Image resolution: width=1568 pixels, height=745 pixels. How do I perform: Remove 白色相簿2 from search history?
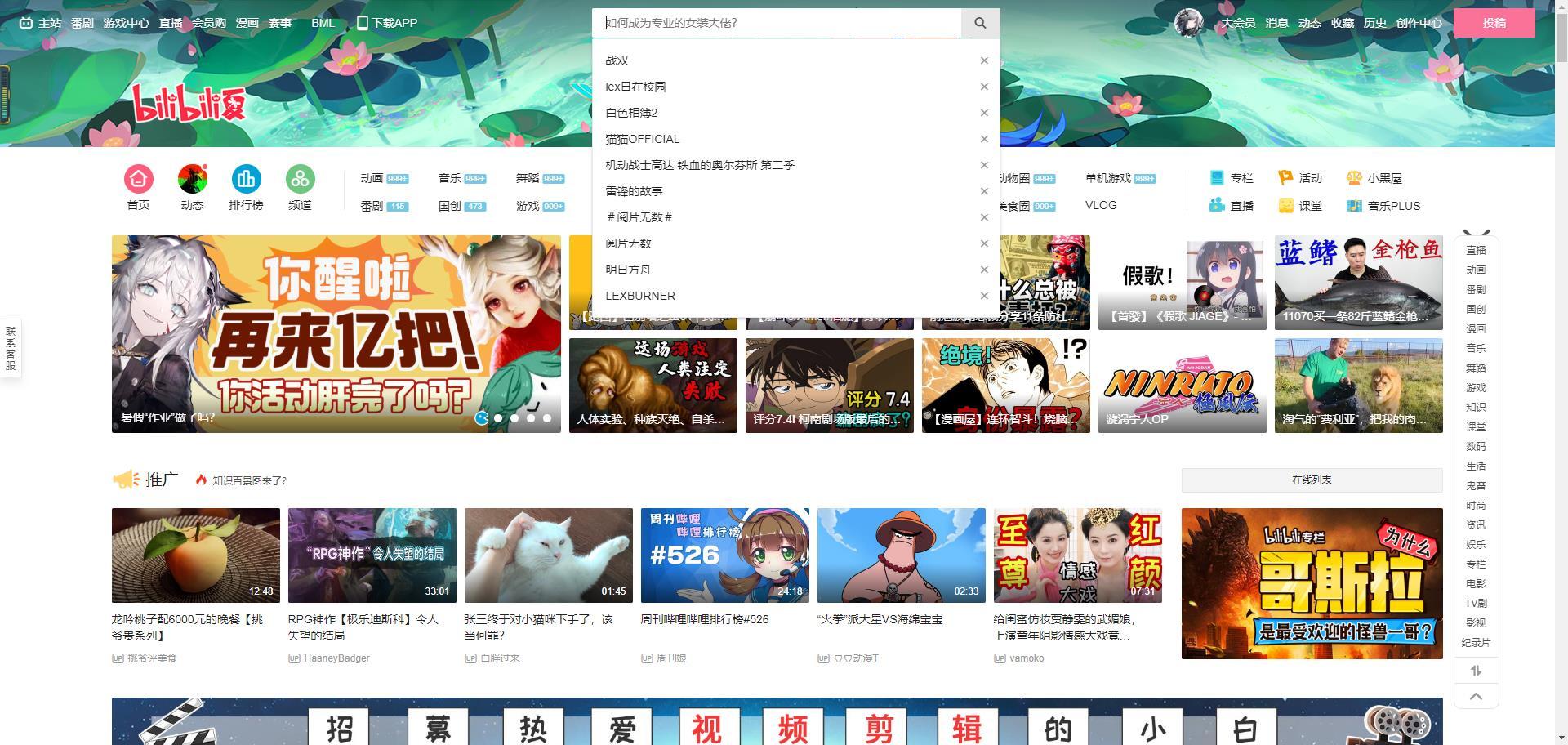(984, 113)
